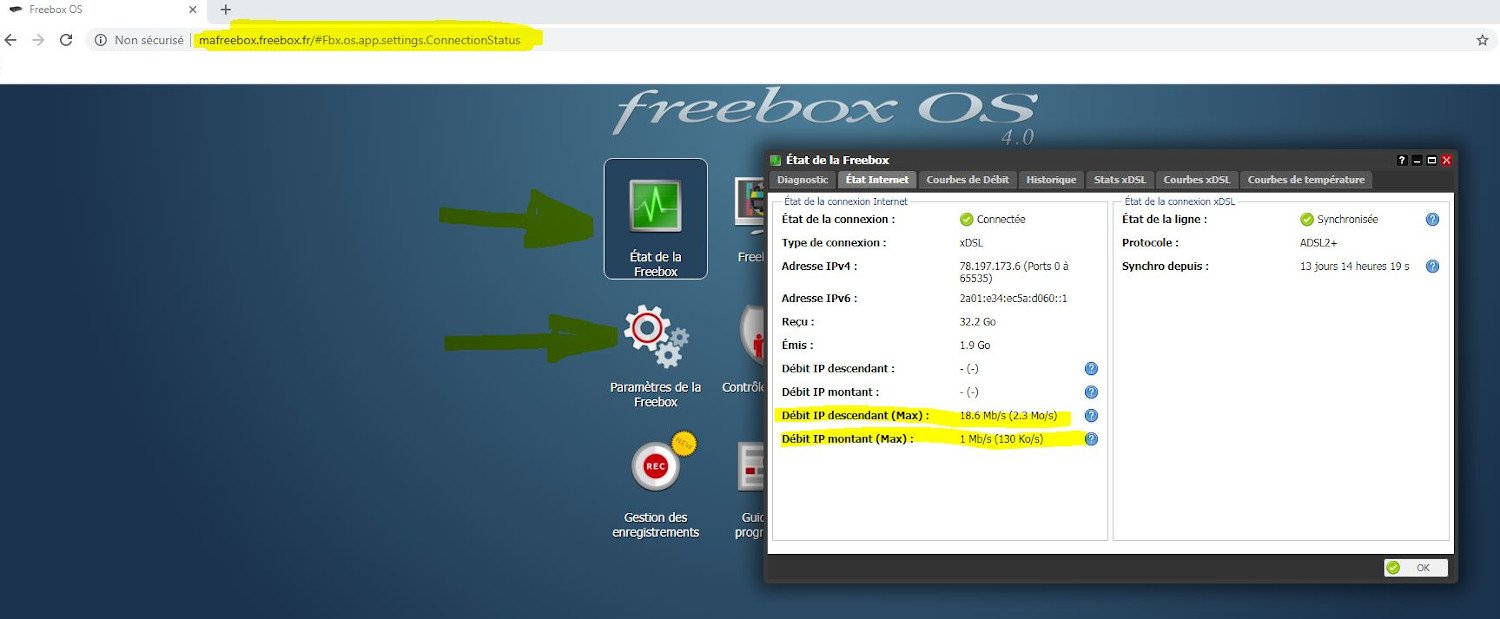Click the Émis value 1.9 Go

coord(974,345)
